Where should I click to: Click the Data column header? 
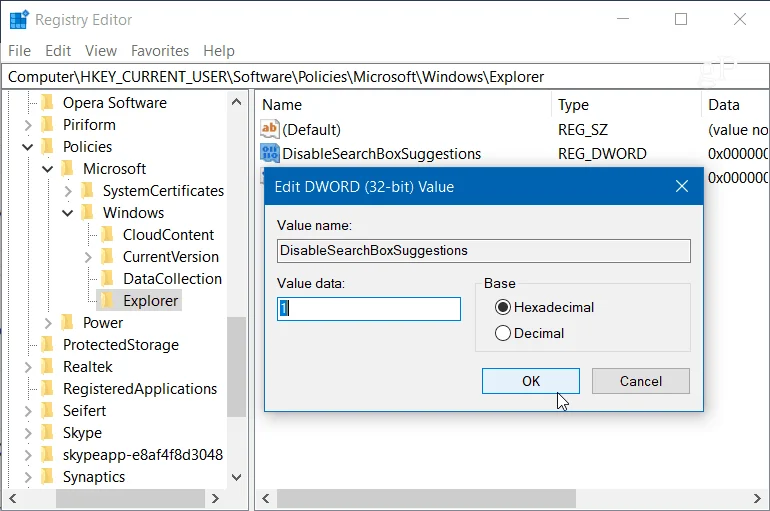(x=736, y=105)
